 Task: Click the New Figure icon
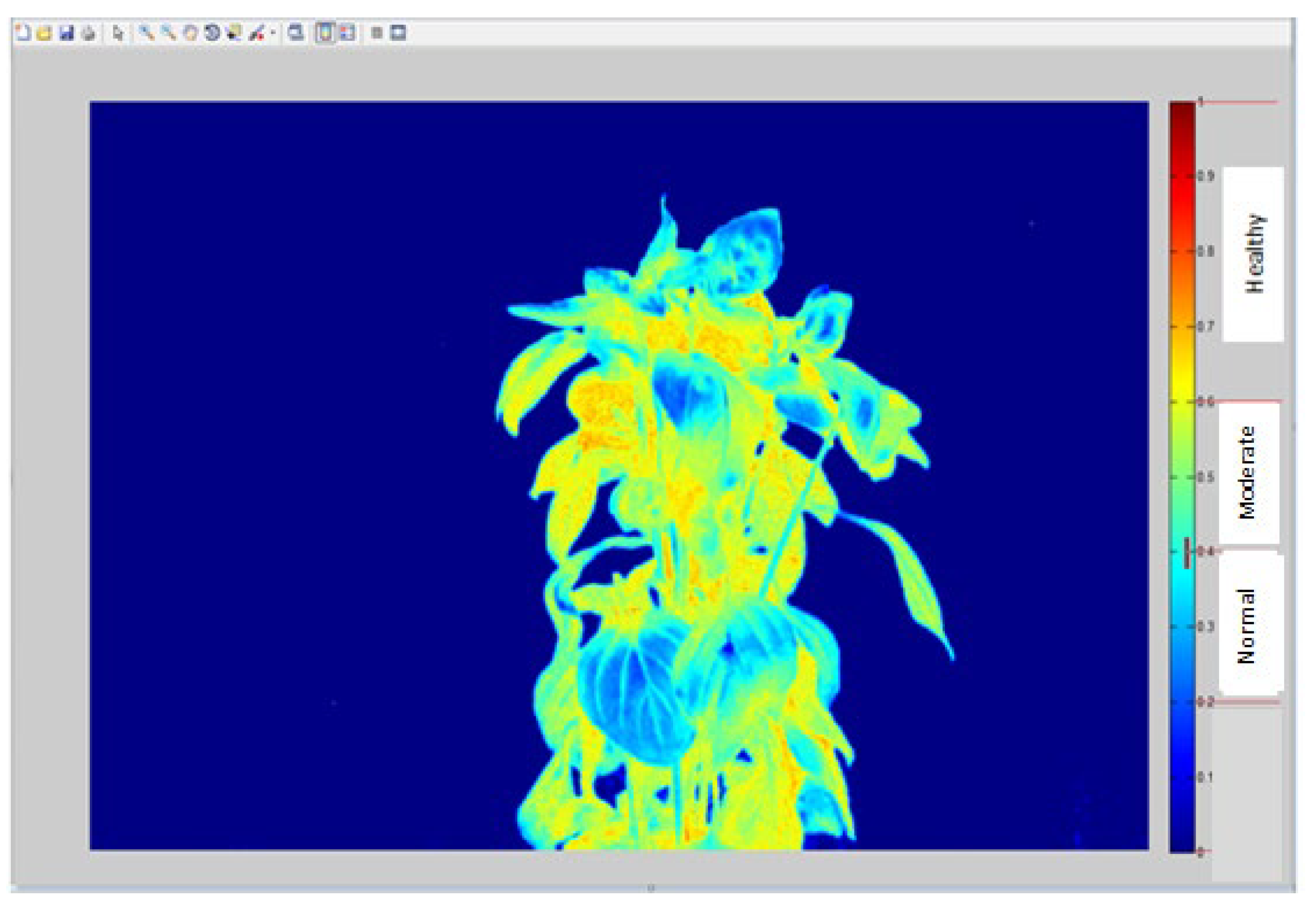(x=22, y=33)
